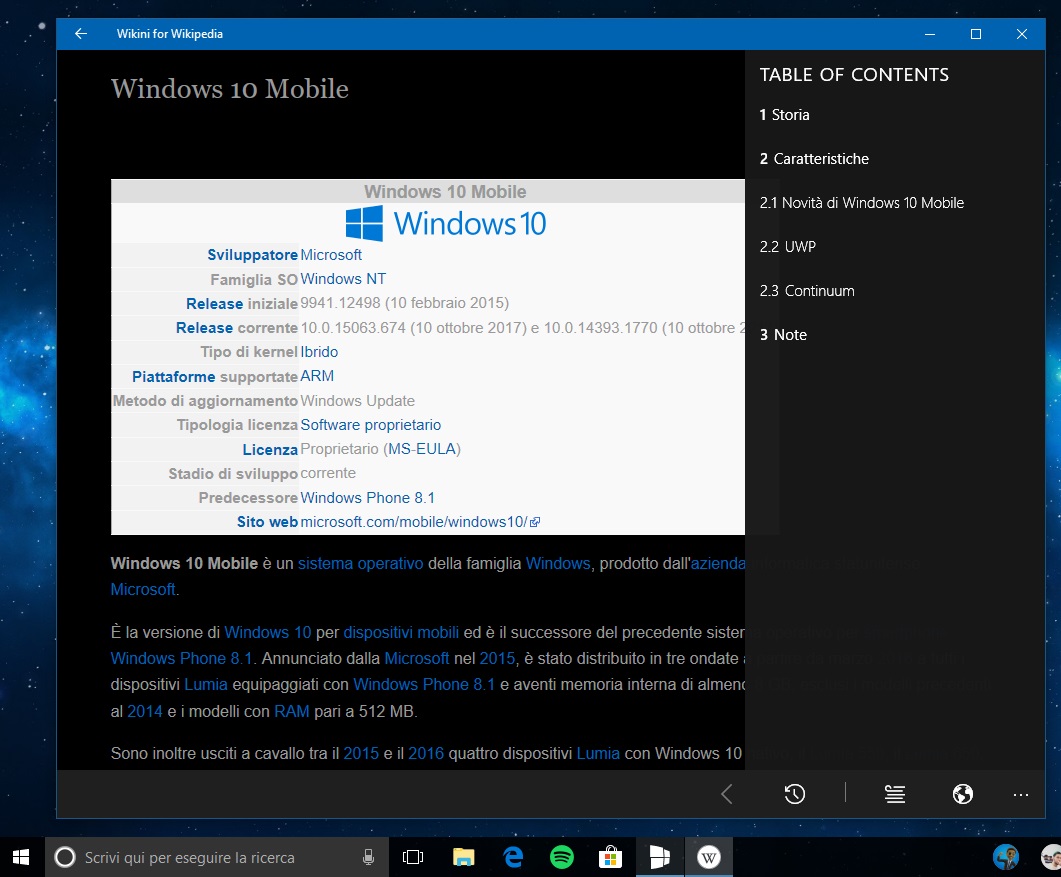Open Microsoft Edge from the taskbar
The height and width of the screenshot is (877, 1061).
[514, 857]
